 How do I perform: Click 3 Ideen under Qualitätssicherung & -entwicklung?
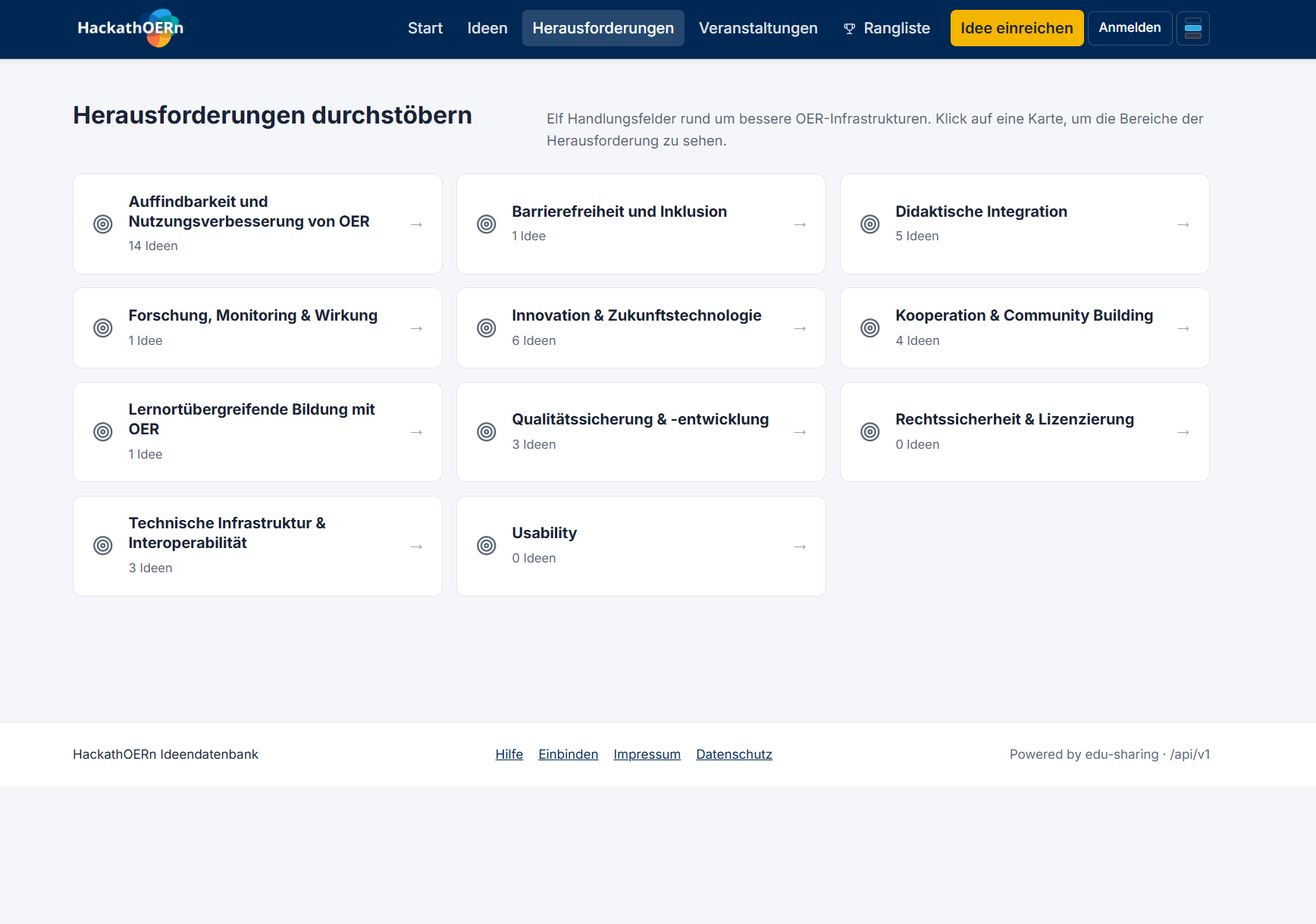[x=534, y=444]
